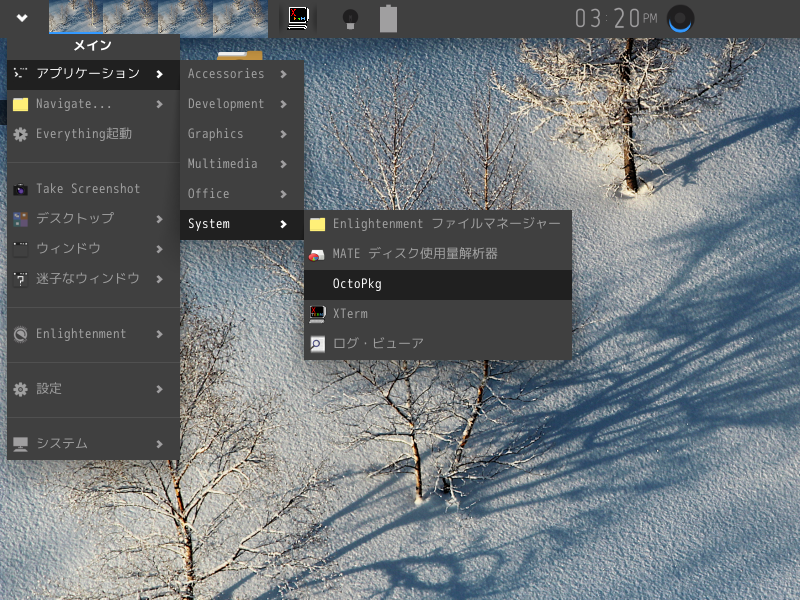The image size is (800, 600).
Task: Open the 迷子なウィンドウ menu entry
Action: click(93, 279)
